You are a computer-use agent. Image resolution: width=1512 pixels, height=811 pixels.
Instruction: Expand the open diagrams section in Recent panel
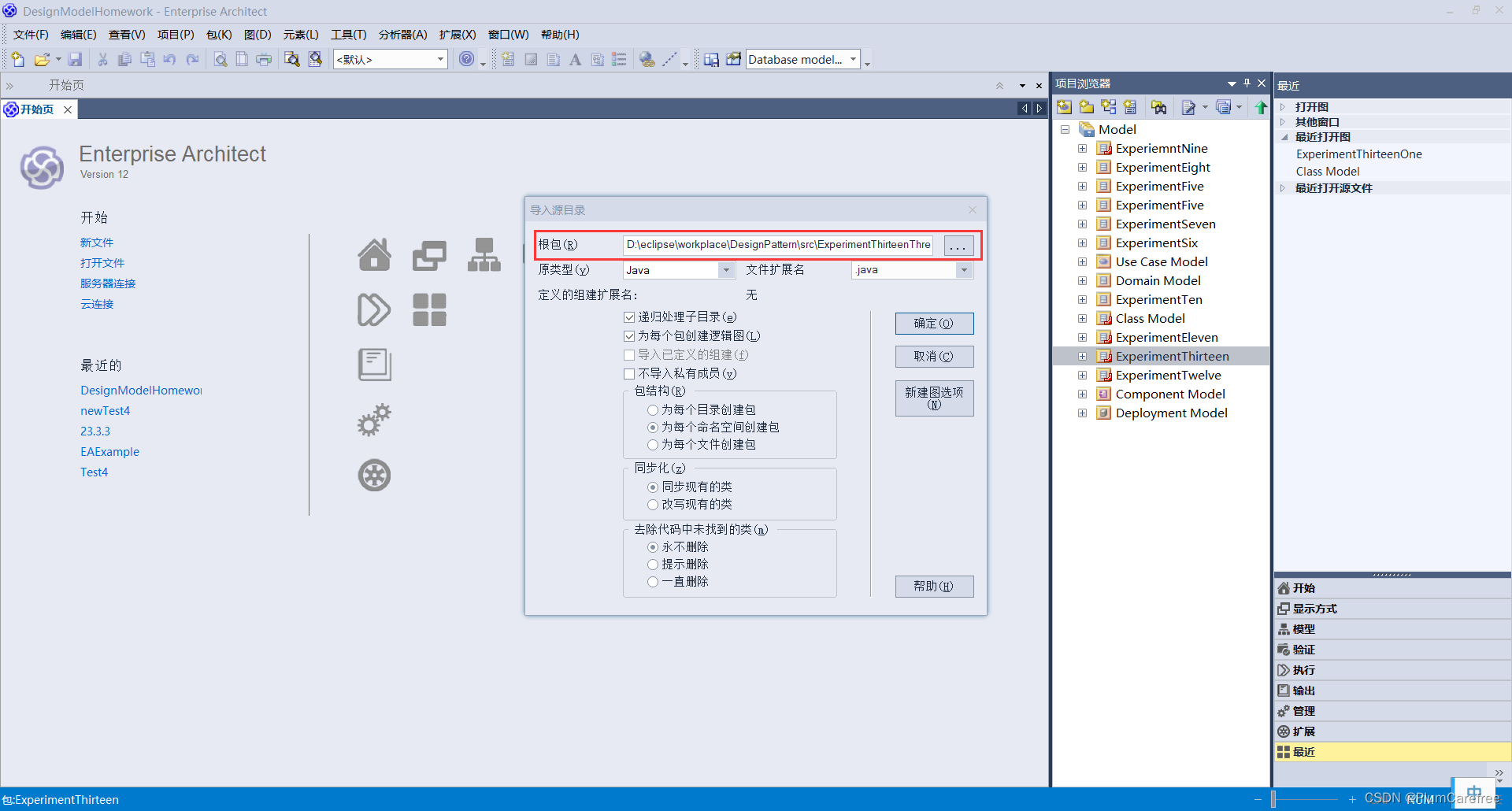click(x=1283, y=107)
